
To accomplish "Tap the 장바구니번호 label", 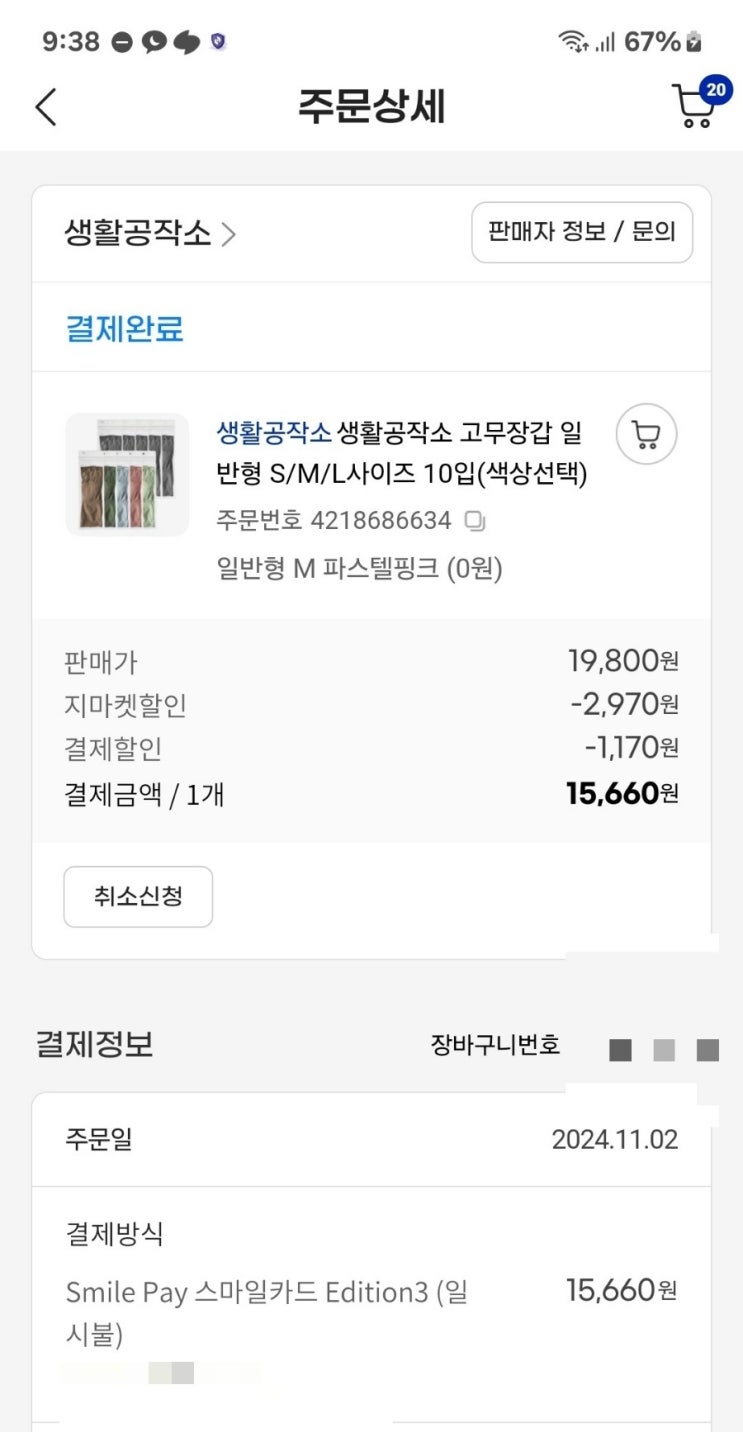I will [x=496, y=1046].
